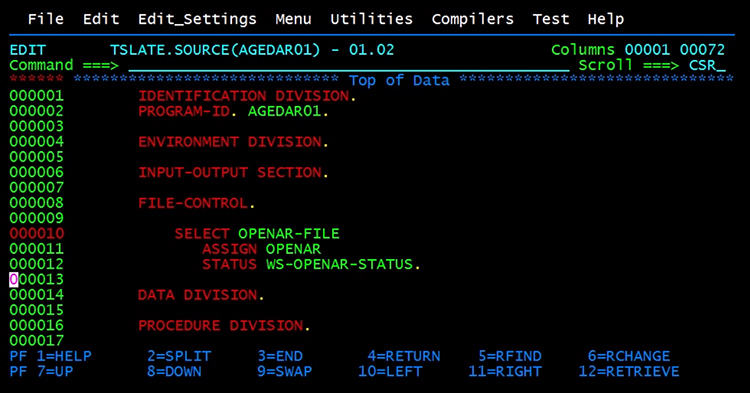The height and width of the screenshot is (393, 750).
Task: Open the Utilities menu
Action: click(x=372, y=19)
